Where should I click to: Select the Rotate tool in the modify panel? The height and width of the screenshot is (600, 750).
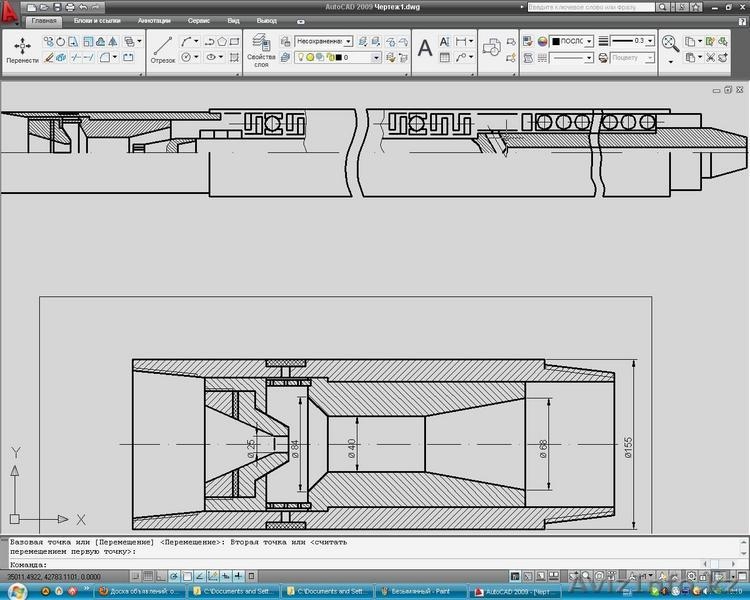tap(61, 42)
